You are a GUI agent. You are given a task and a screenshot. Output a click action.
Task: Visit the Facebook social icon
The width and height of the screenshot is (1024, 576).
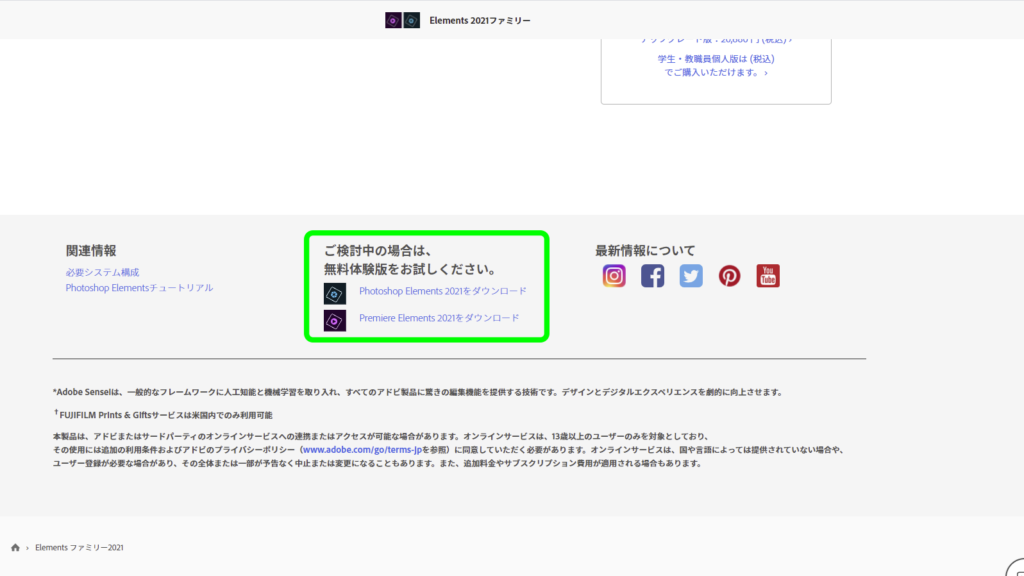point(652,276)
